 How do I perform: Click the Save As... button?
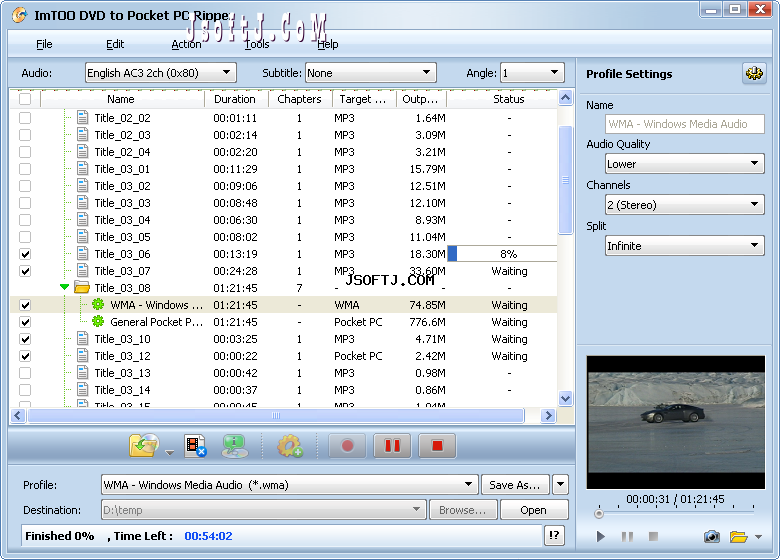(x=515, y=484)
